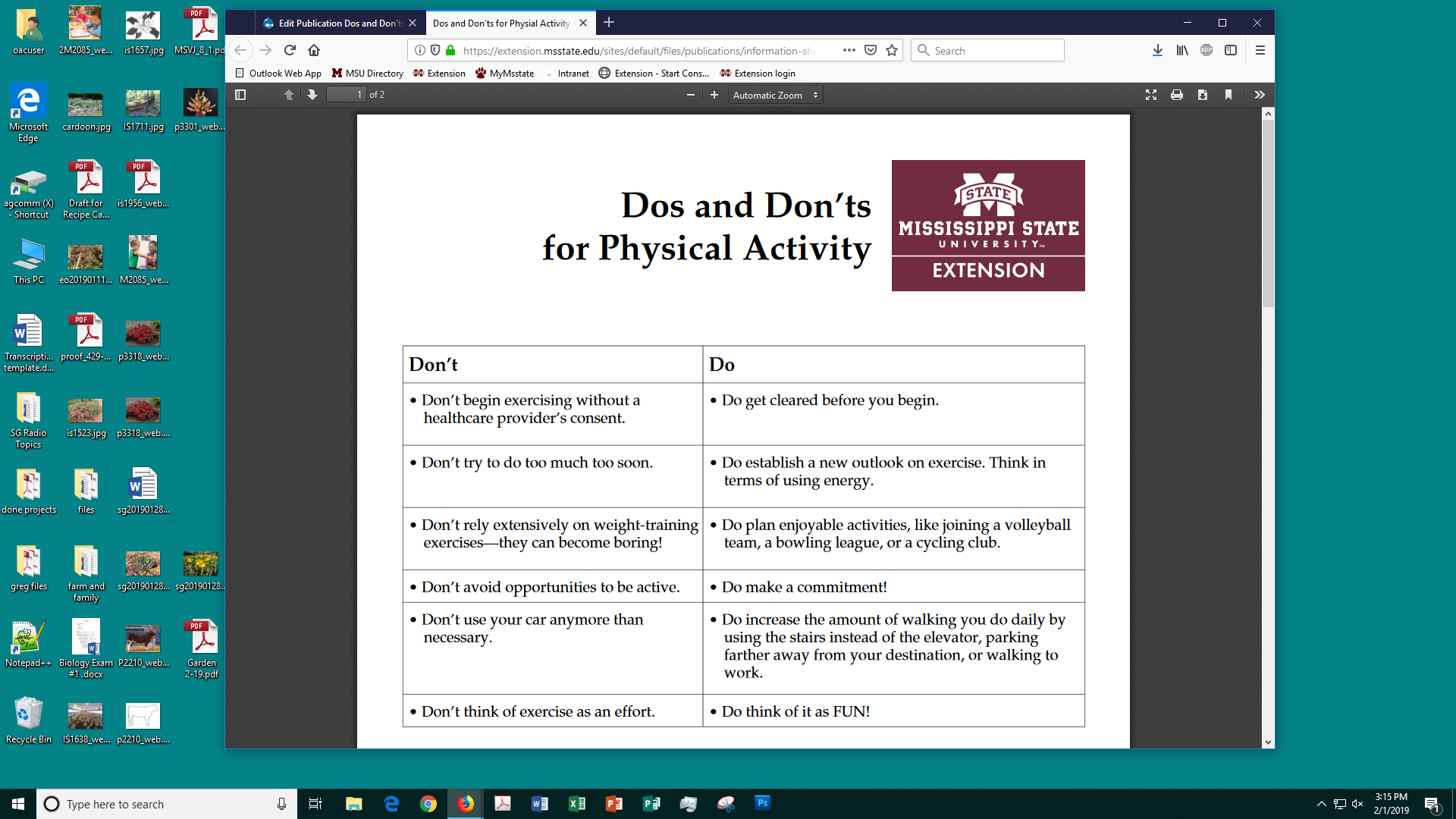
Task: Click the Firefox Search box
Action: point(987,50)
